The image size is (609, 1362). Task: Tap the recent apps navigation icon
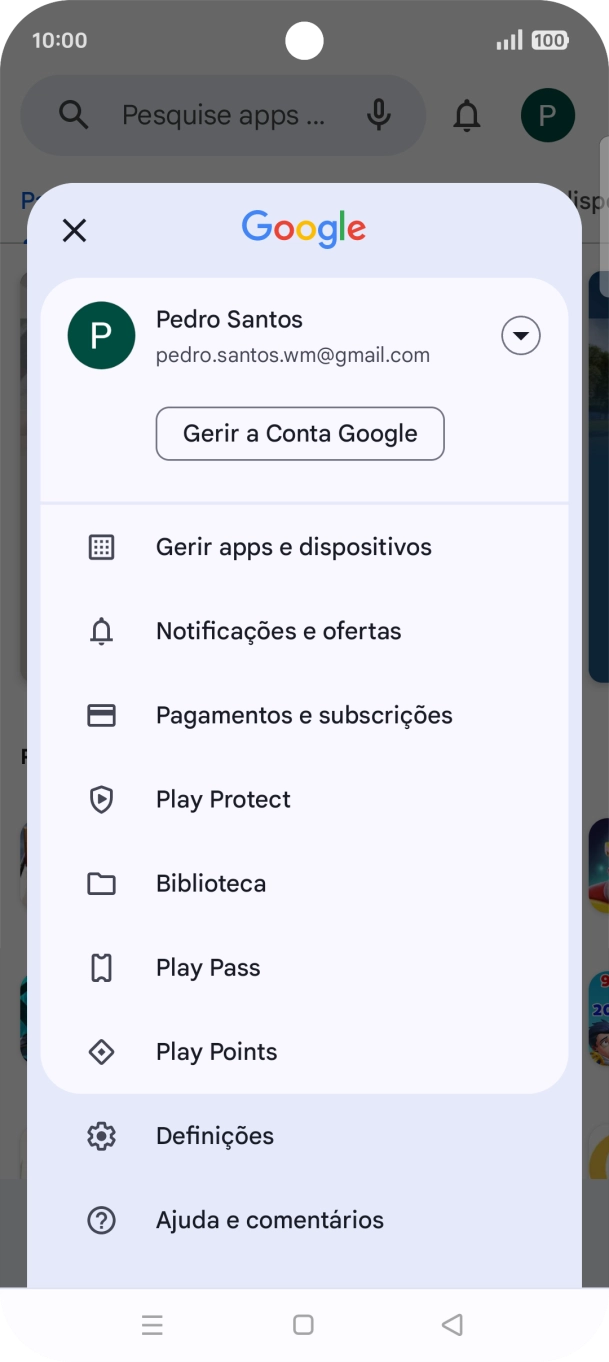(x=152, y=1324)
